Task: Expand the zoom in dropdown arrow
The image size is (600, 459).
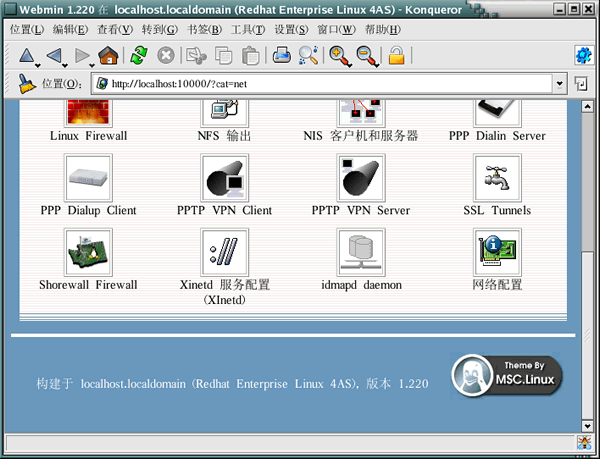Action: tap(350, 66)
